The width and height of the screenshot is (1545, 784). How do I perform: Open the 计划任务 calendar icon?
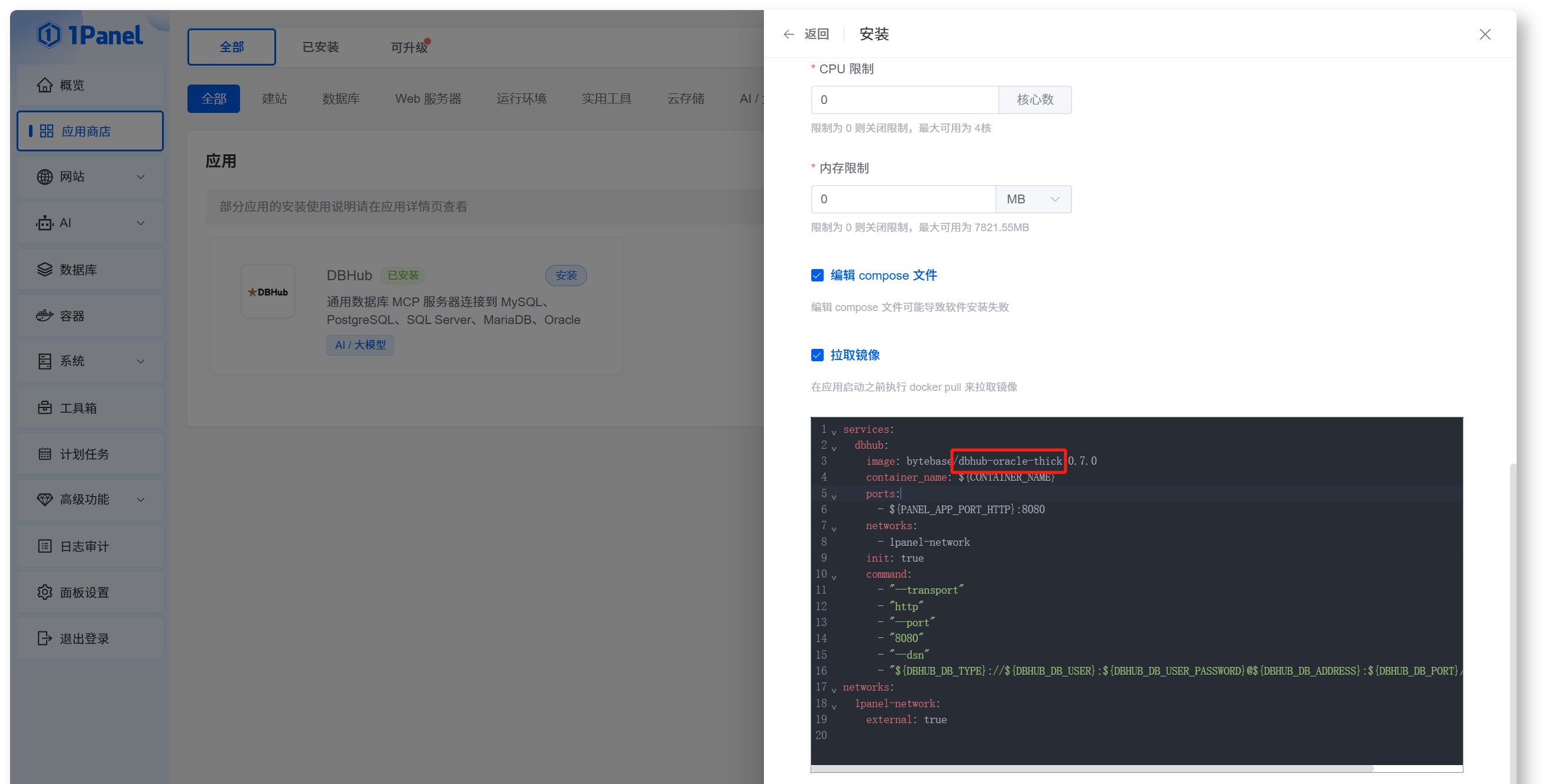pos(45,454)
